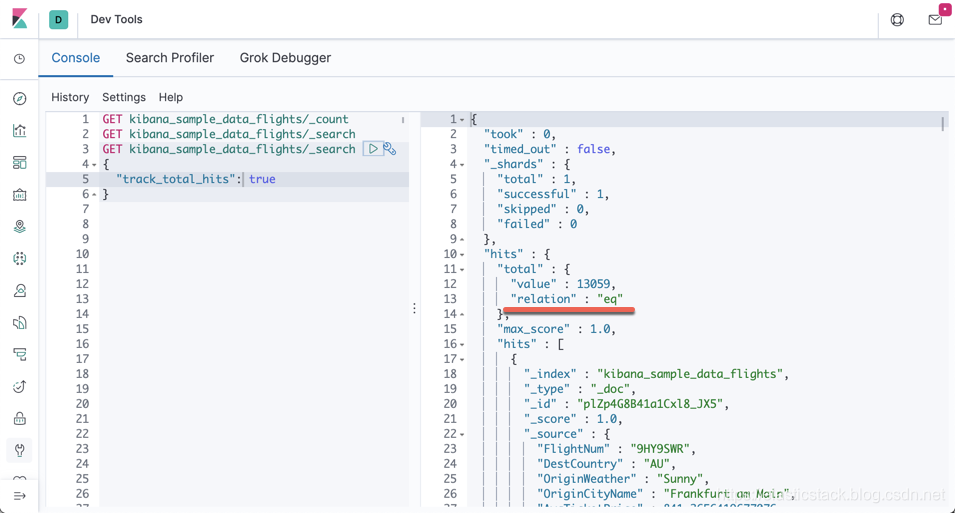This screenshot has width=955, height=513.
Task: Click the Kibana logo
Action: [19, 19]
